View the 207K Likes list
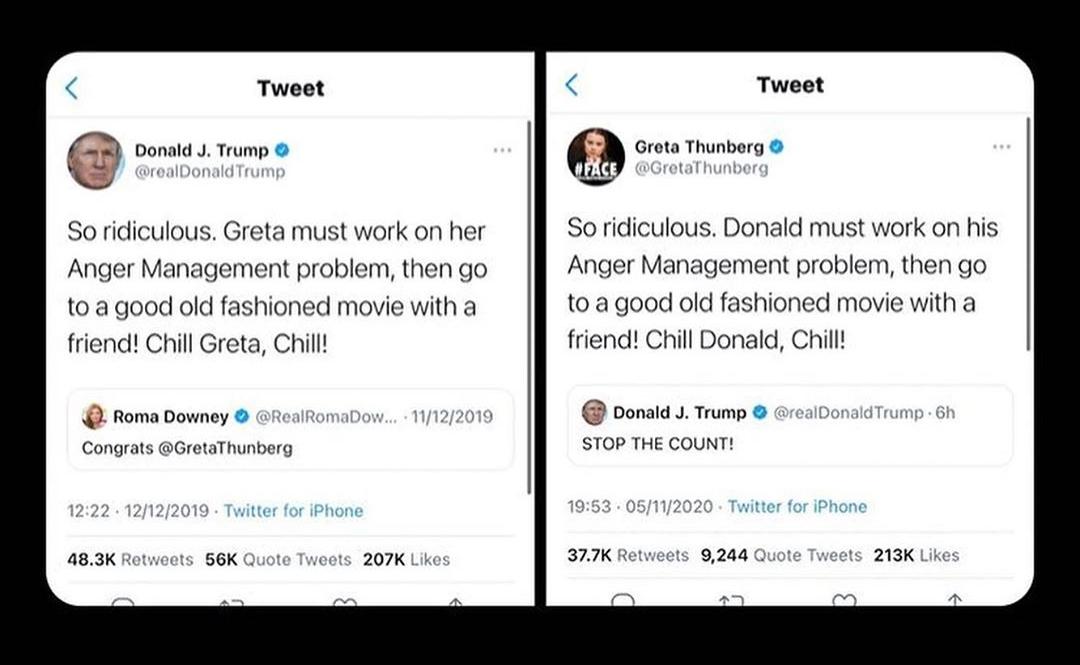This screenshot has height=665, width=1080. click(406, 559)
